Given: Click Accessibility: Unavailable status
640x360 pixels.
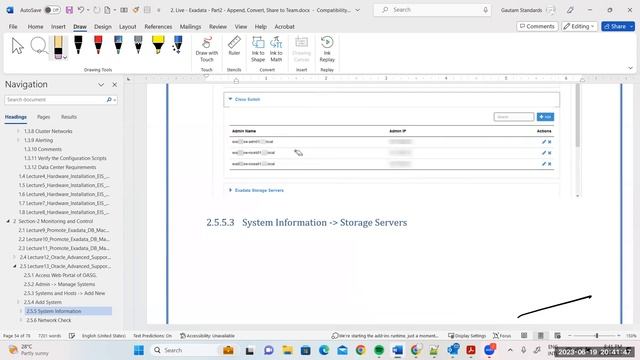Looking at the screenshot, I should [x=207, y=336].
